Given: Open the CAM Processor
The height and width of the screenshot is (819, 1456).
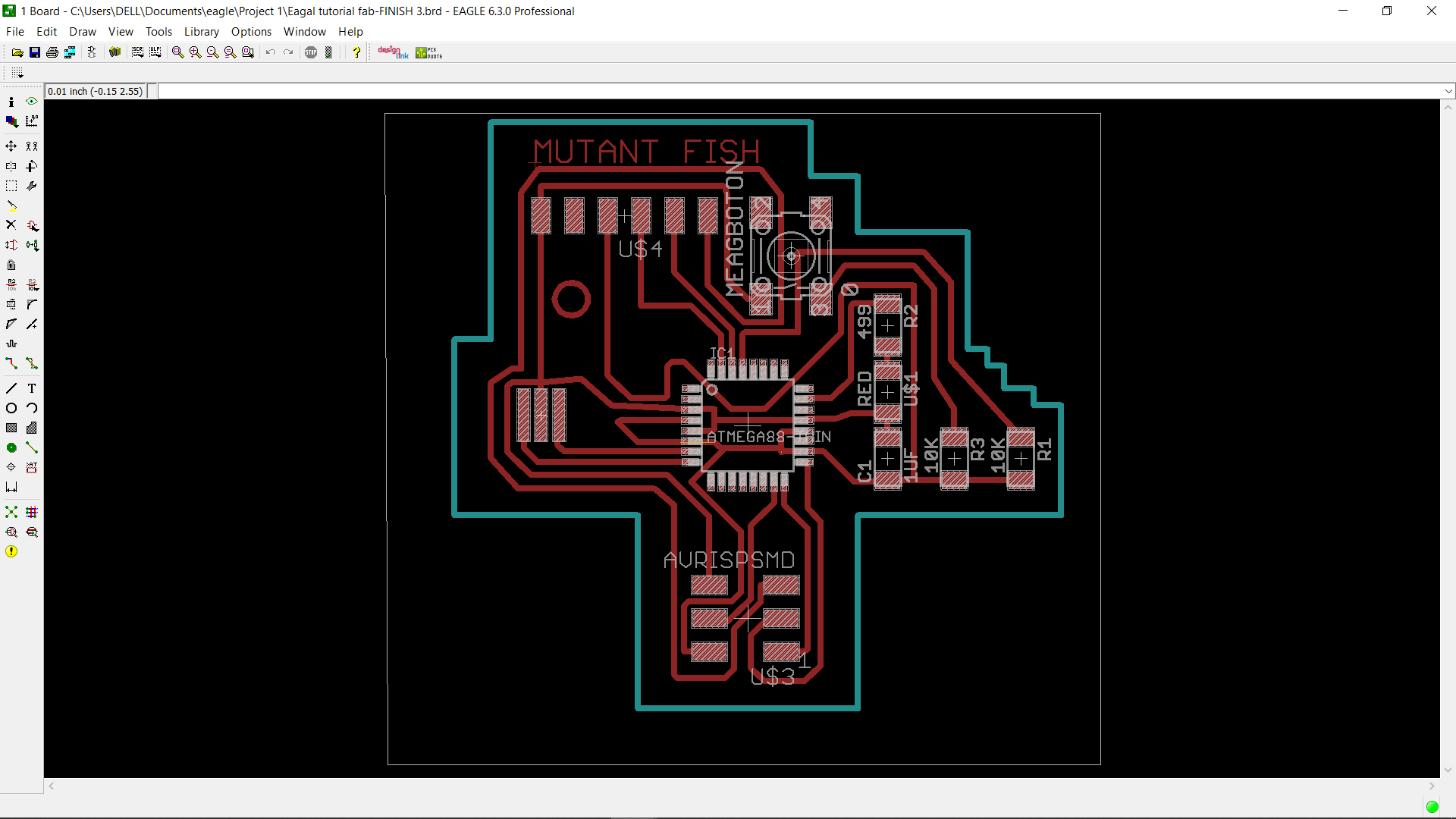Looking at the screenshot, I should 69,52.
